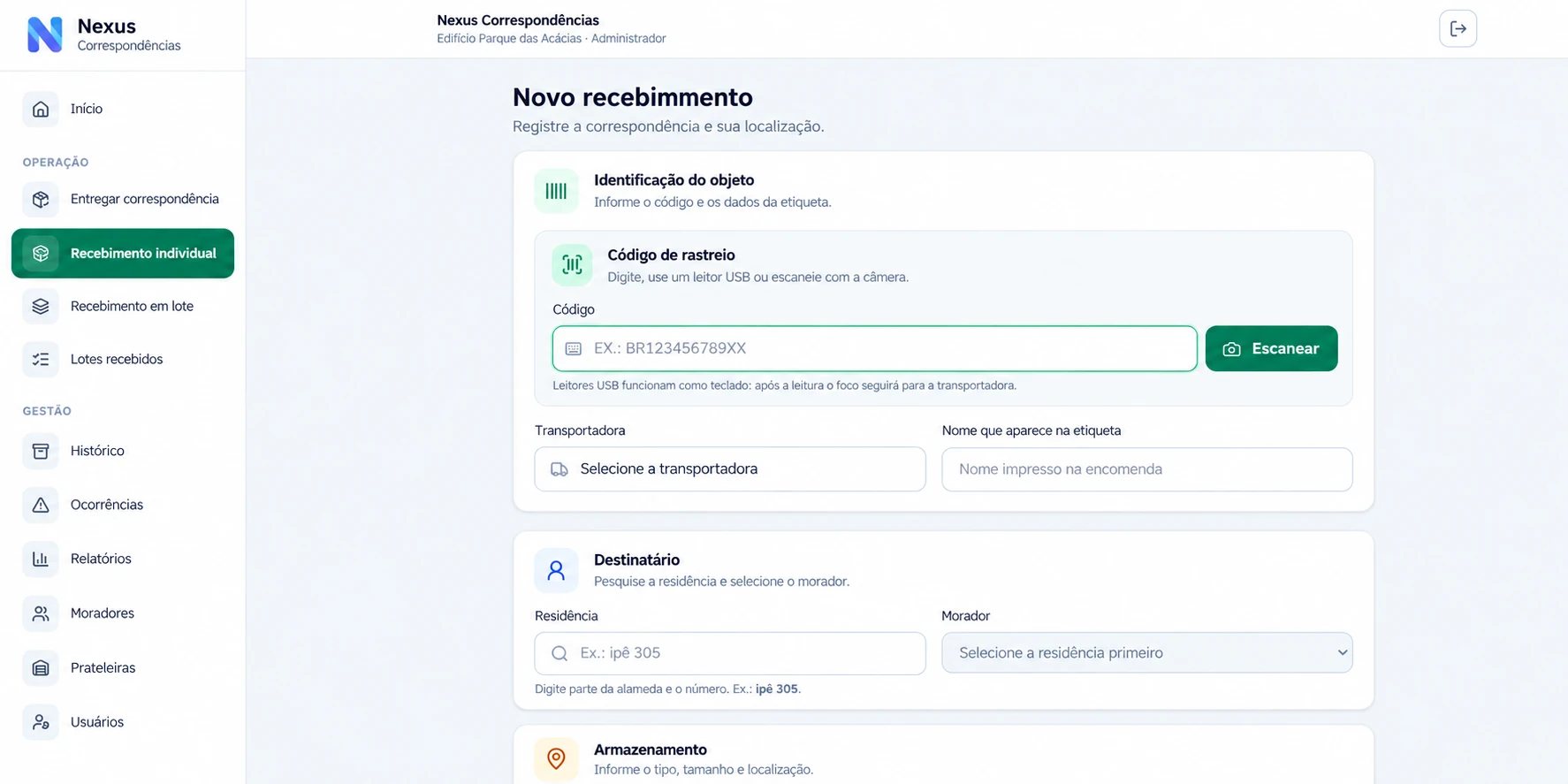
Task: Click the Recebimento em lote layers icon
Action: 41,306
